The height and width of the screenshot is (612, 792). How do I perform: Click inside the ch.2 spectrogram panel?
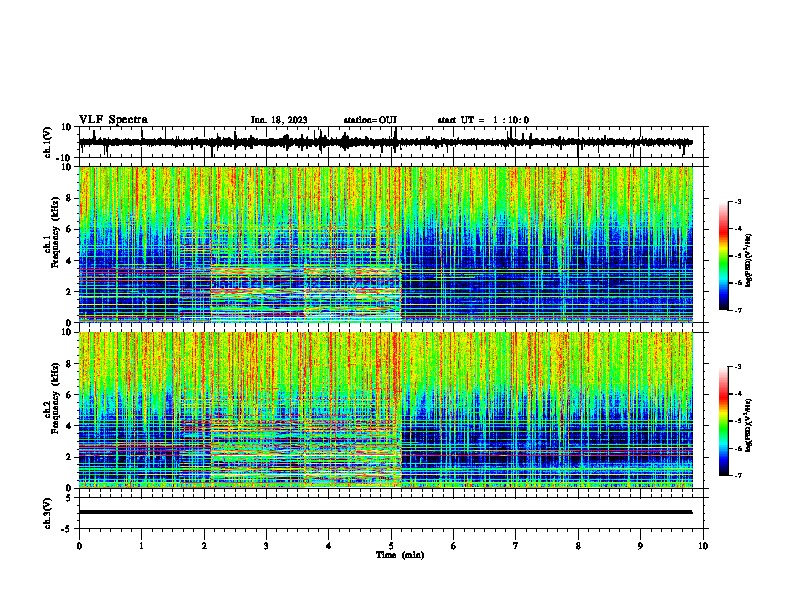(386, 410)
